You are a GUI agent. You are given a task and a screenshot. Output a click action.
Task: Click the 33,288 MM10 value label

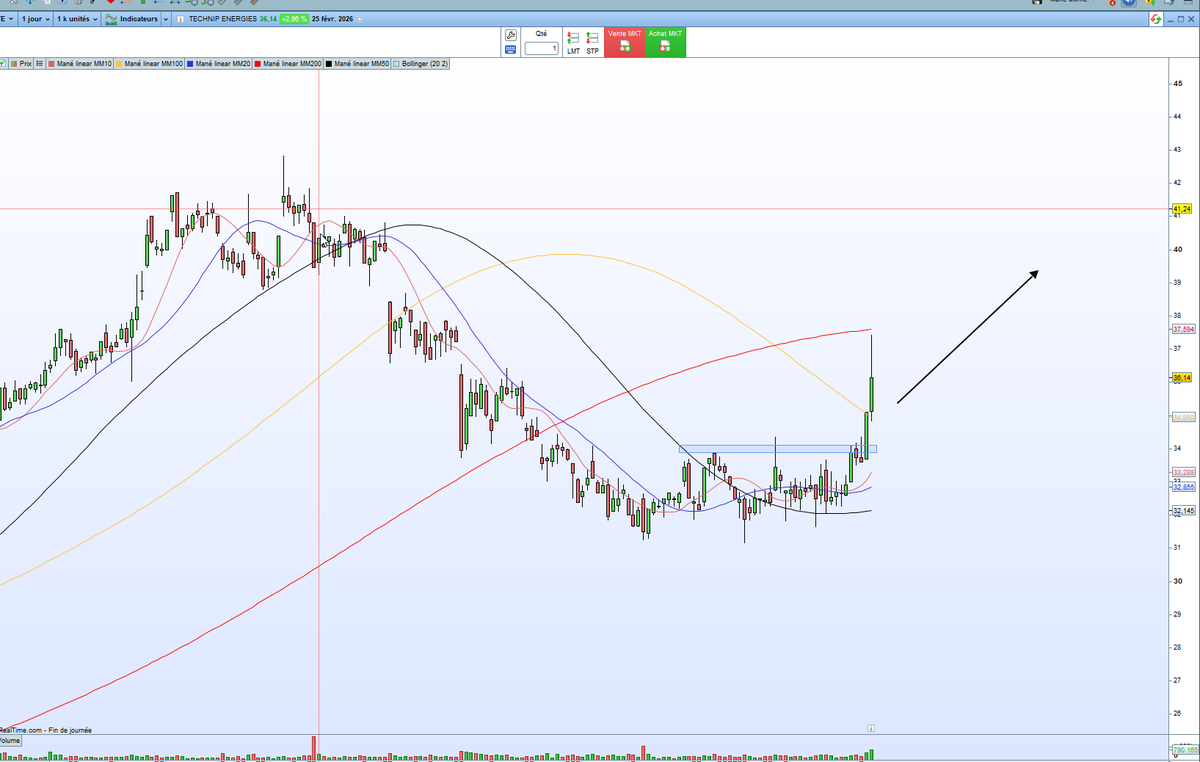tap(1182, 472)
